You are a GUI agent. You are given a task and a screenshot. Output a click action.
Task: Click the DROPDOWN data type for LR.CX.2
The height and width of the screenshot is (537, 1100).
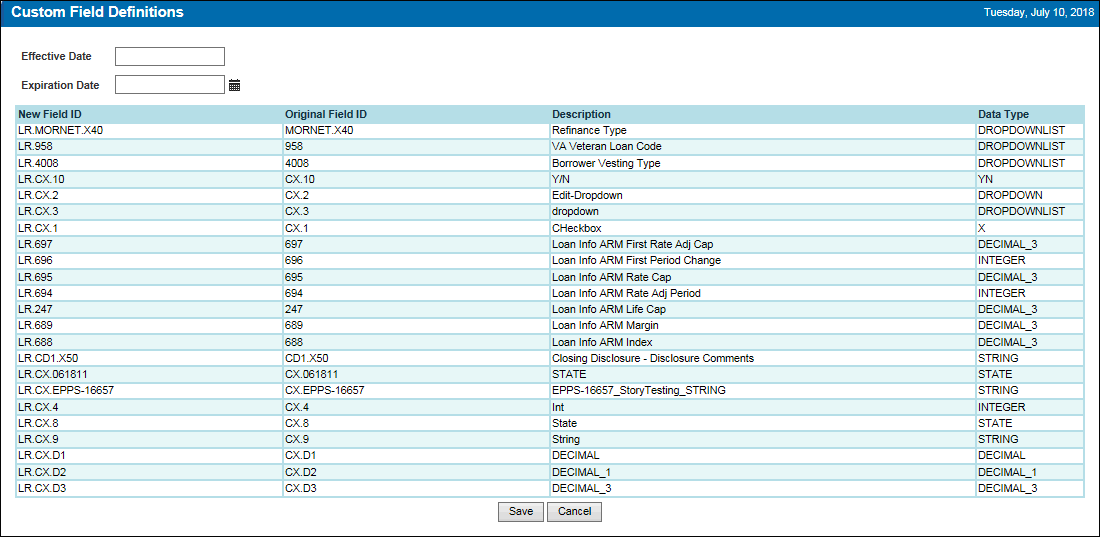pyautogui.click(x=1030, y=195)
